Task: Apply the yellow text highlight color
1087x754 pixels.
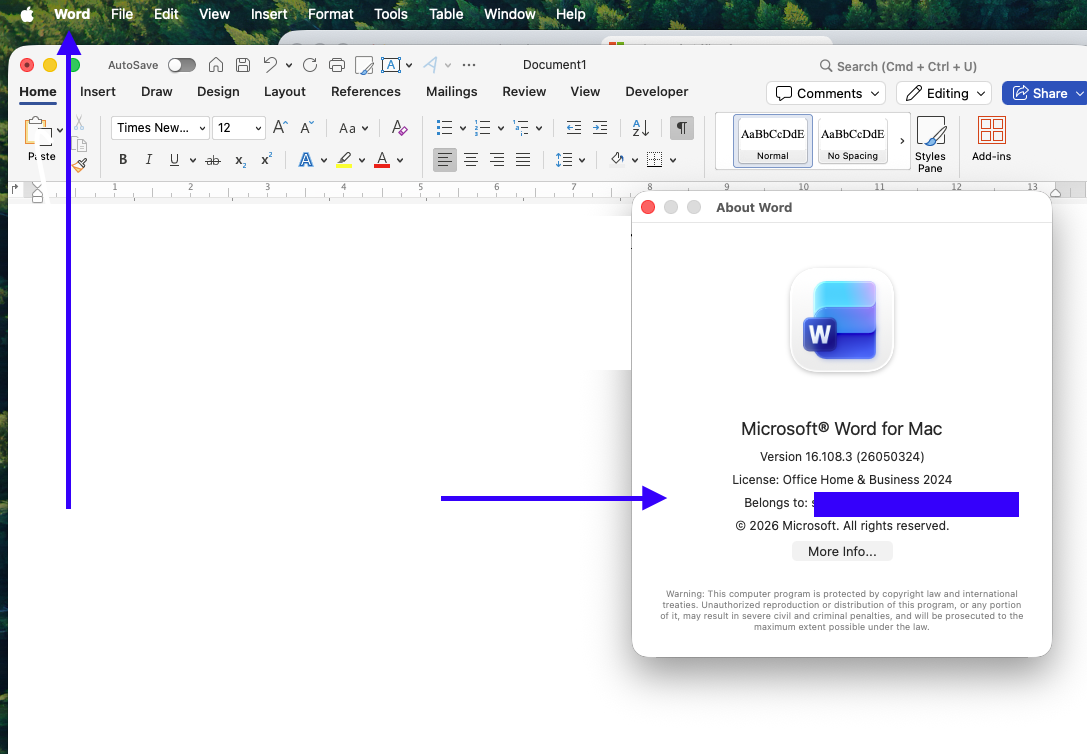Action: click(x=344, y=160)
